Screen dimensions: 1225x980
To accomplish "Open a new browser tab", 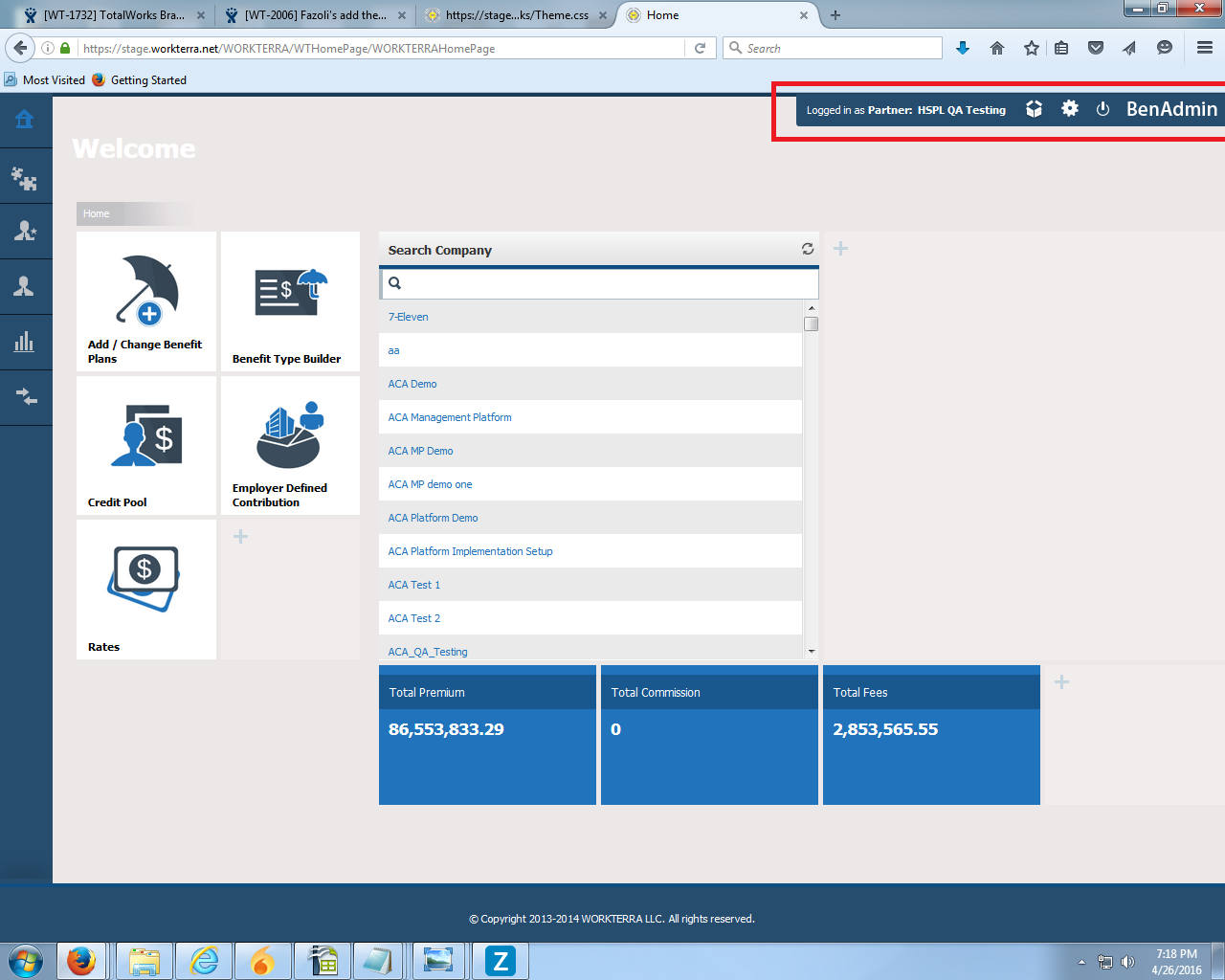I will pos(835,15).
